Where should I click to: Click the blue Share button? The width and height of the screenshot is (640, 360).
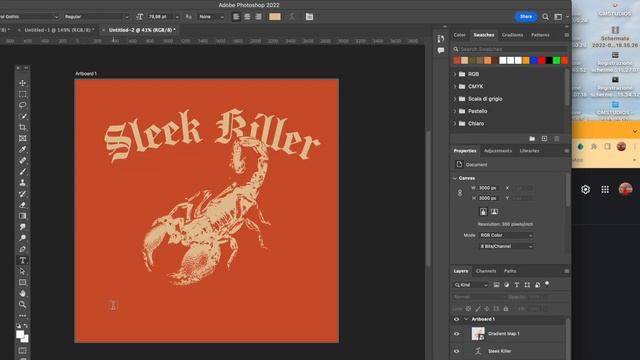click(x=526, y=17)
